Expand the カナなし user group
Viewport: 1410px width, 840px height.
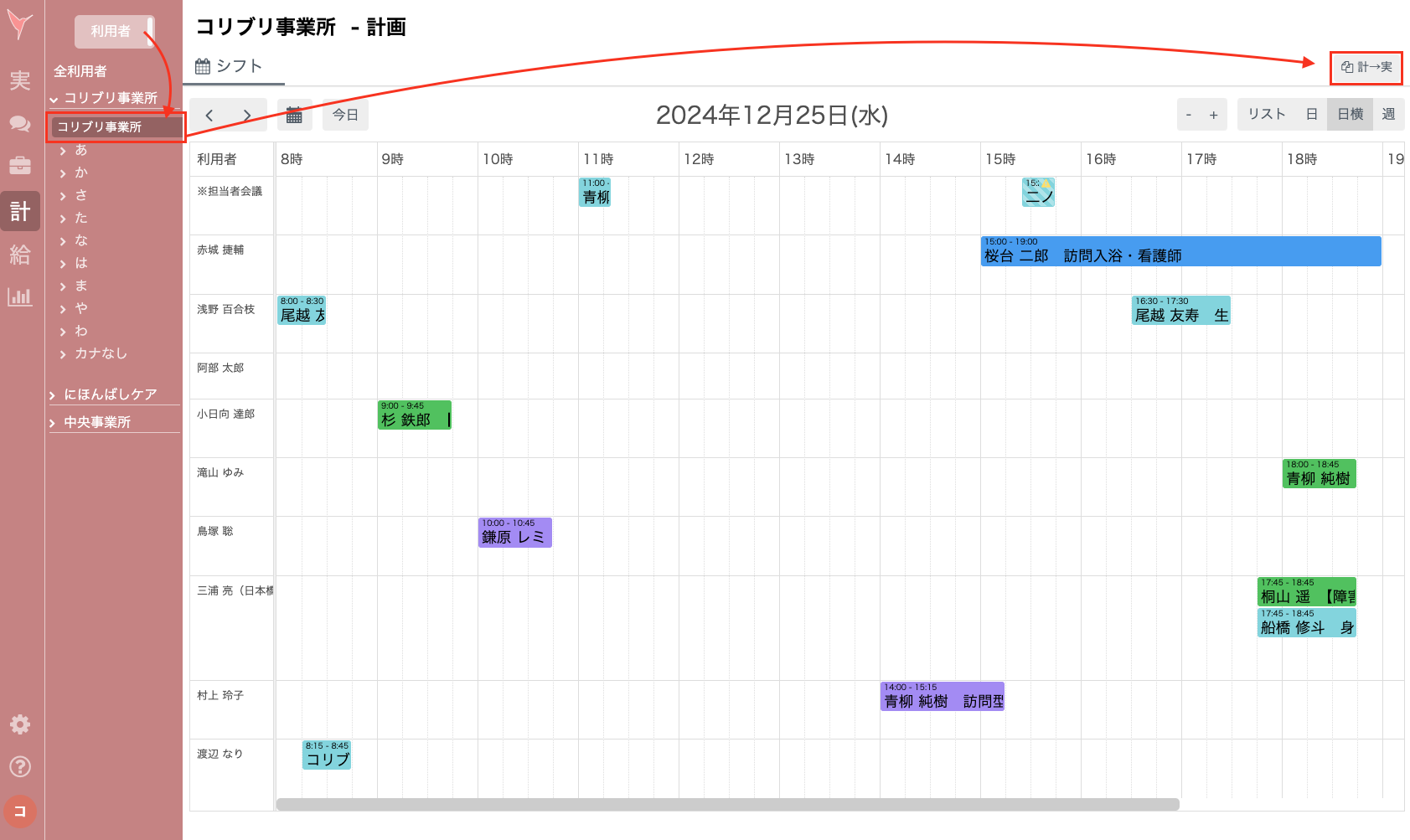(101, 353)
